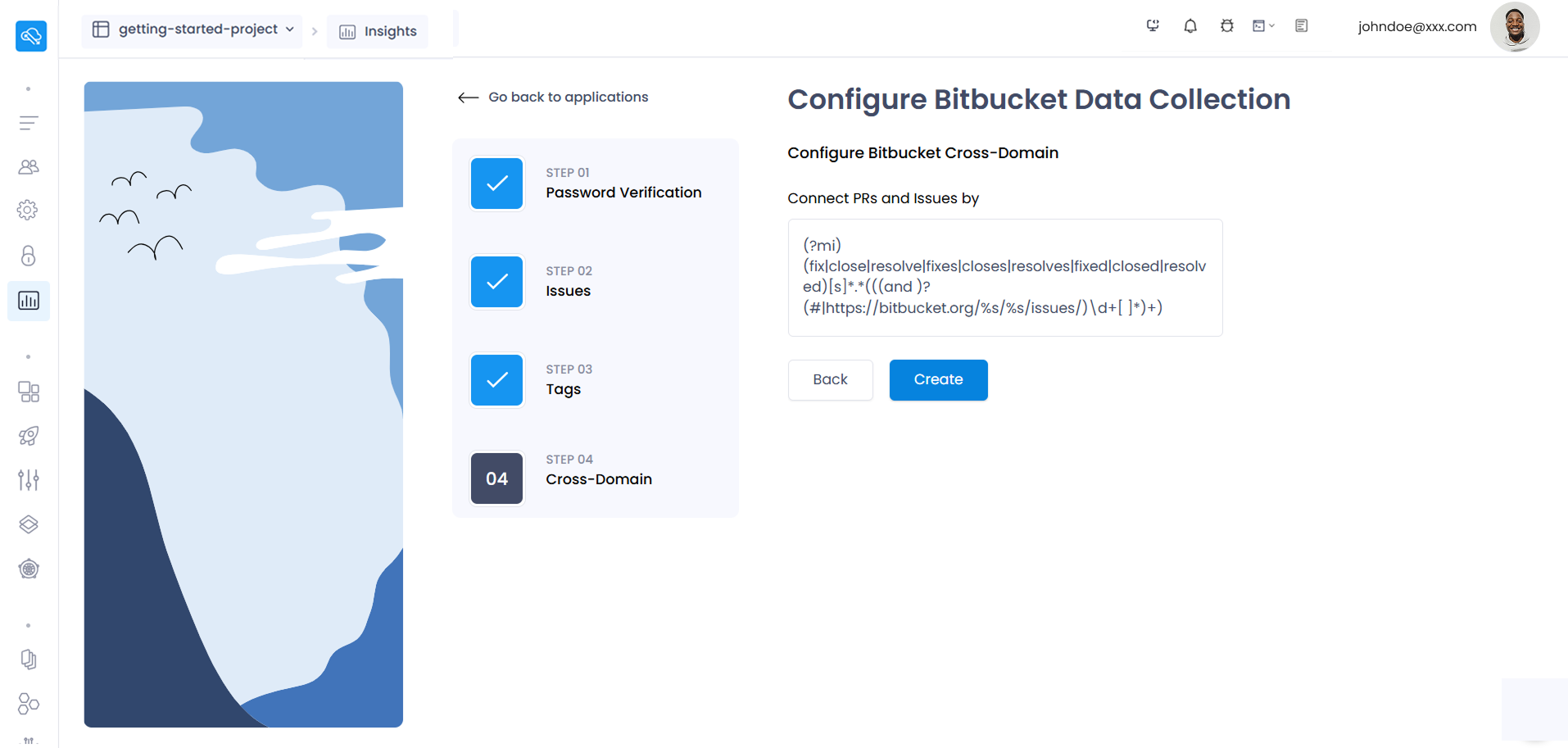Click into the PR issue regex text field
The width and height of the screenshot is (1568, 748).
1005,278
